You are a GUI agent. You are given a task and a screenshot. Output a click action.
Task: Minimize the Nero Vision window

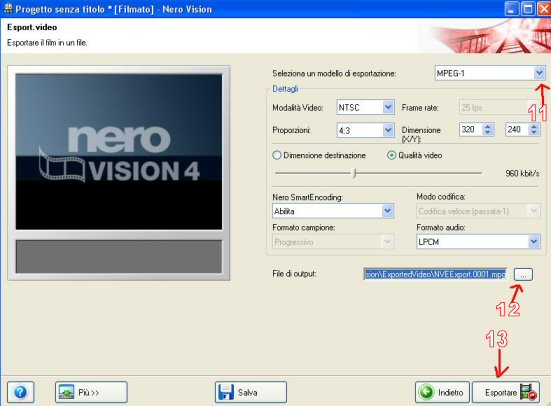tap(512, 9)
